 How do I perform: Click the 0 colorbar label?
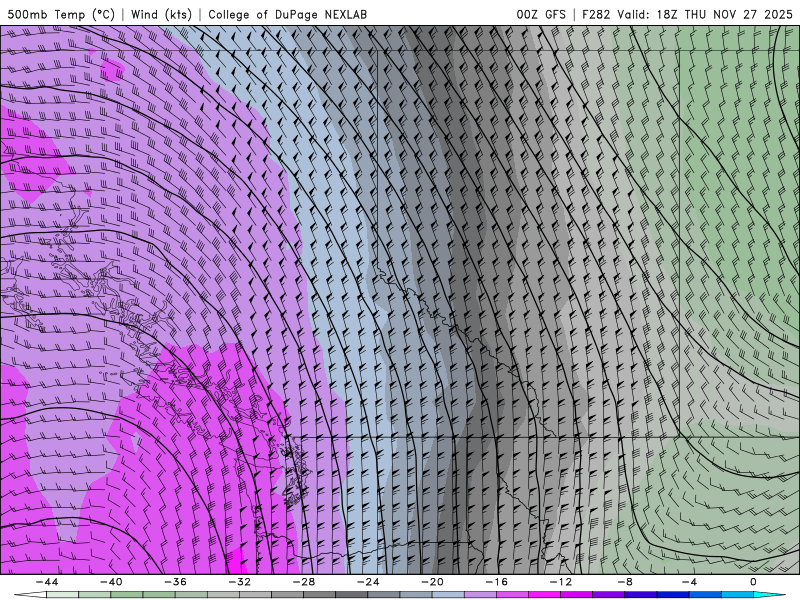(753, 582)
